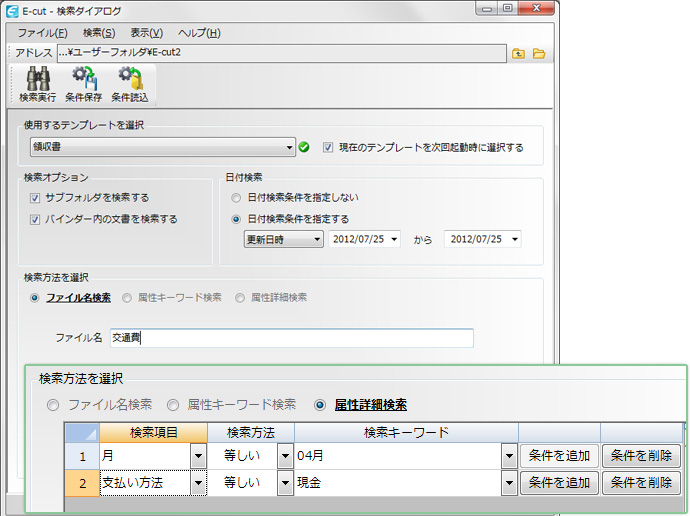Select row header 2 in conditions grid
Viewport: 690px width, 516px height.
(x=82, y=483)
